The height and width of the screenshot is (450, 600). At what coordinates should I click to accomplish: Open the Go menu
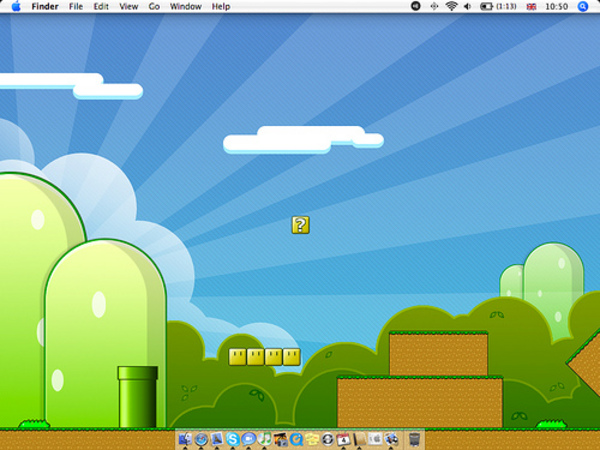click(154, 7)
